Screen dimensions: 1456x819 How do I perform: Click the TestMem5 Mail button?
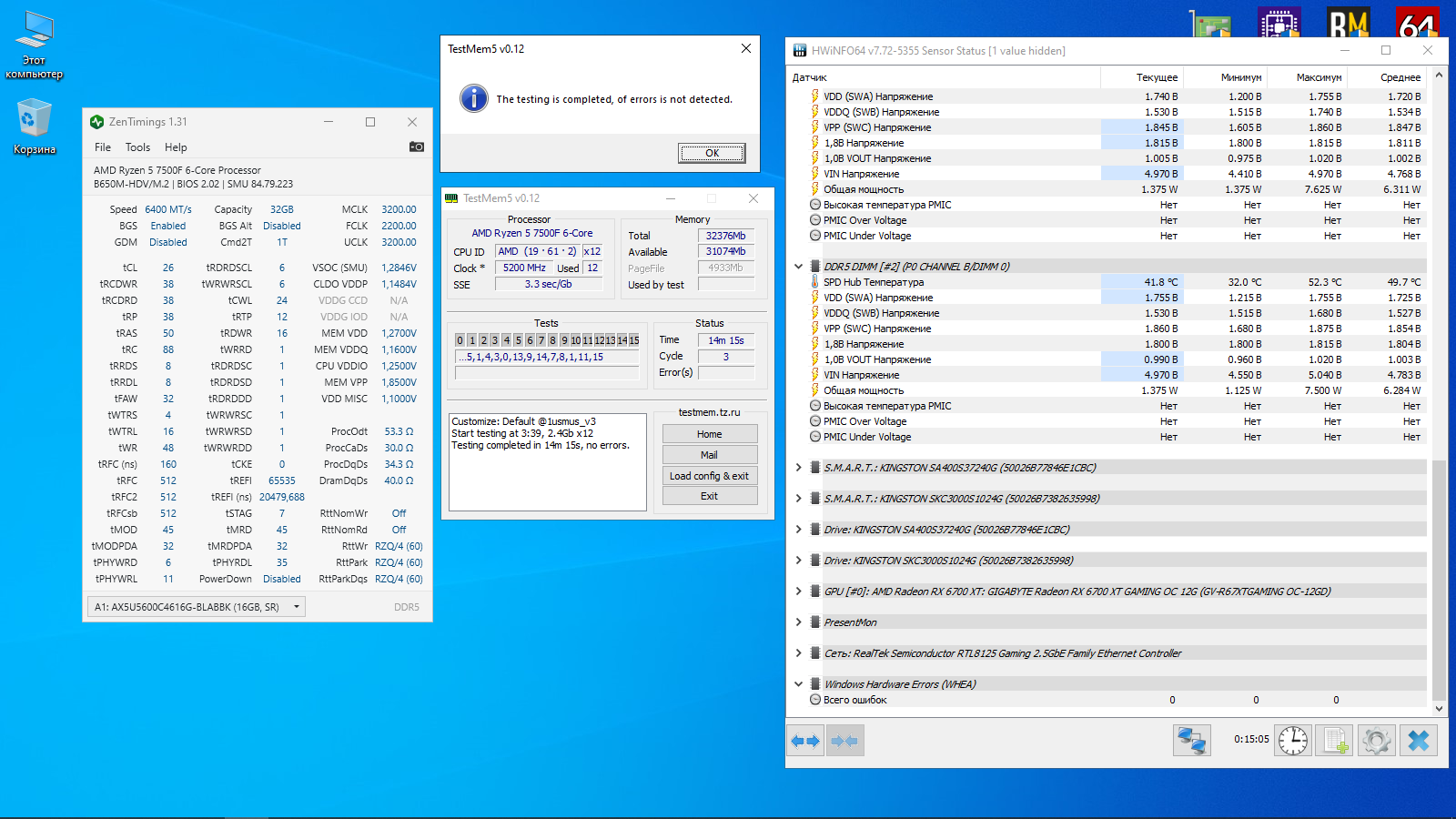(x=710, y=455)
